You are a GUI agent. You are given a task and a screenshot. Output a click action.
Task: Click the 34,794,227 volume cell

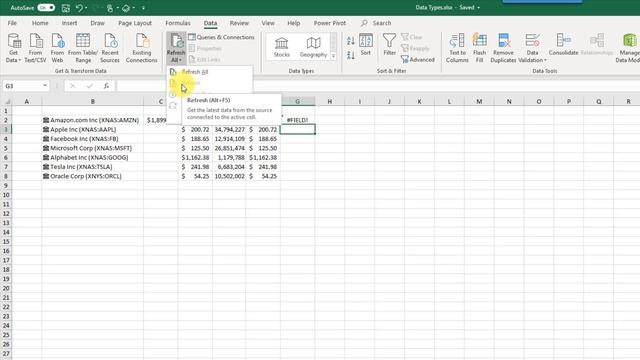(229, 129)
